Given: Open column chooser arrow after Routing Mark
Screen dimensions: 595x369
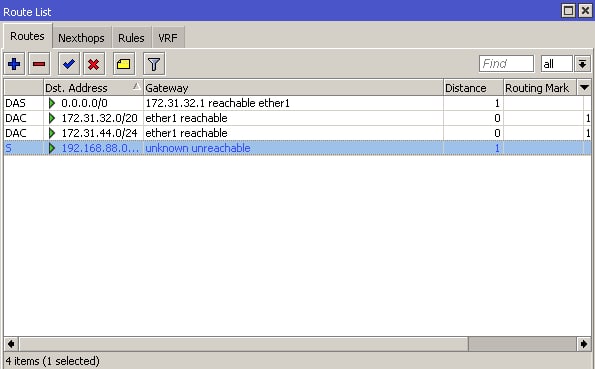Looking at the screenshot, I should coord(584,88).
